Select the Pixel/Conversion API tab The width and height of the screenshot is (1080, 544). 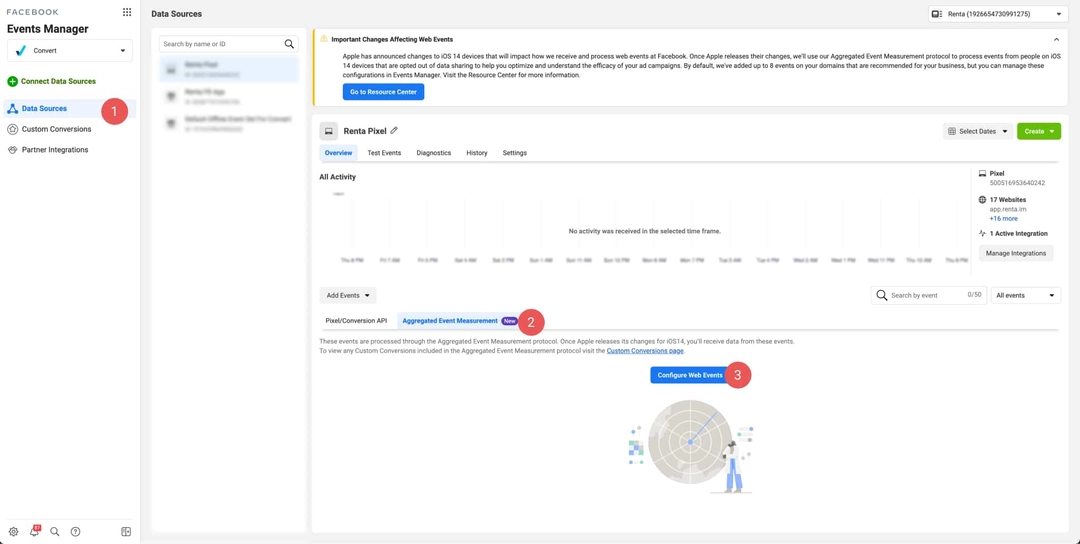356,321
